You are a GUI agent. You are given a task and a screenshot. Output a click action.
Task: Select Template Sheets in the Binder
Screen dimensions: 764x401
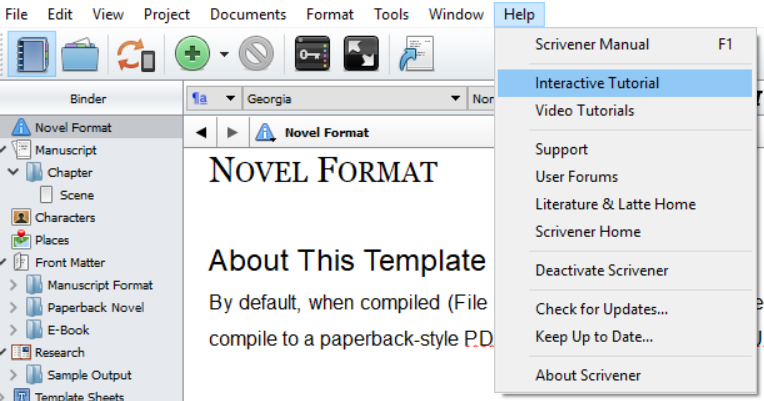click(79, 396)
